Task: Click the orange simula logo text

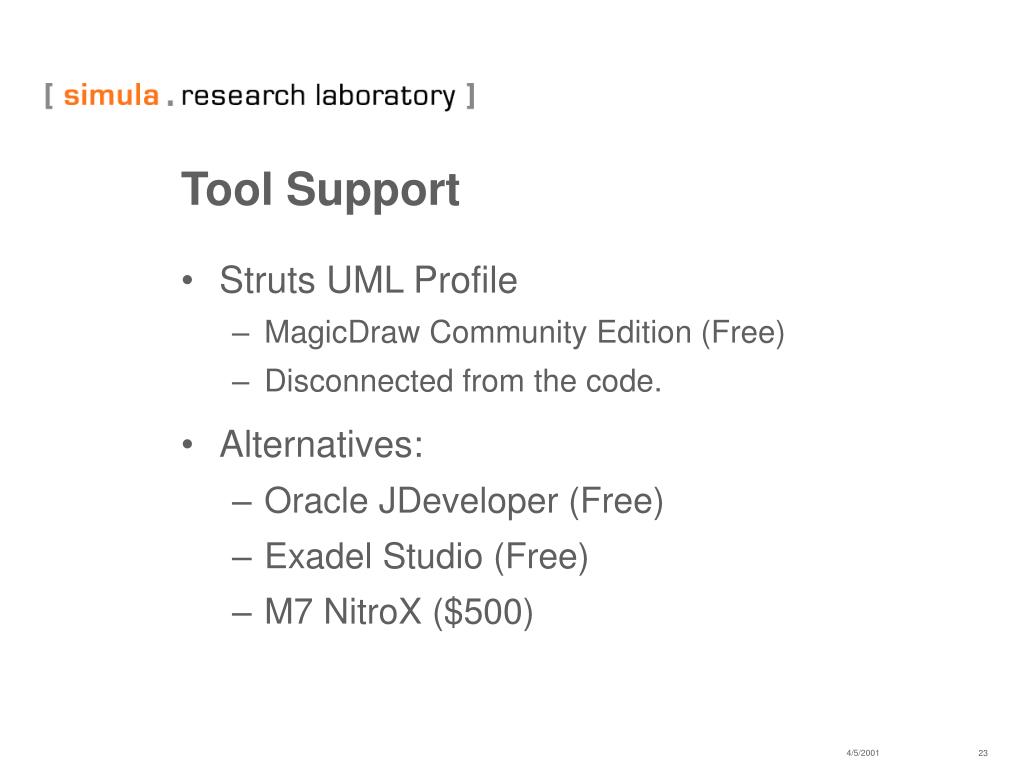Action: 111,95
